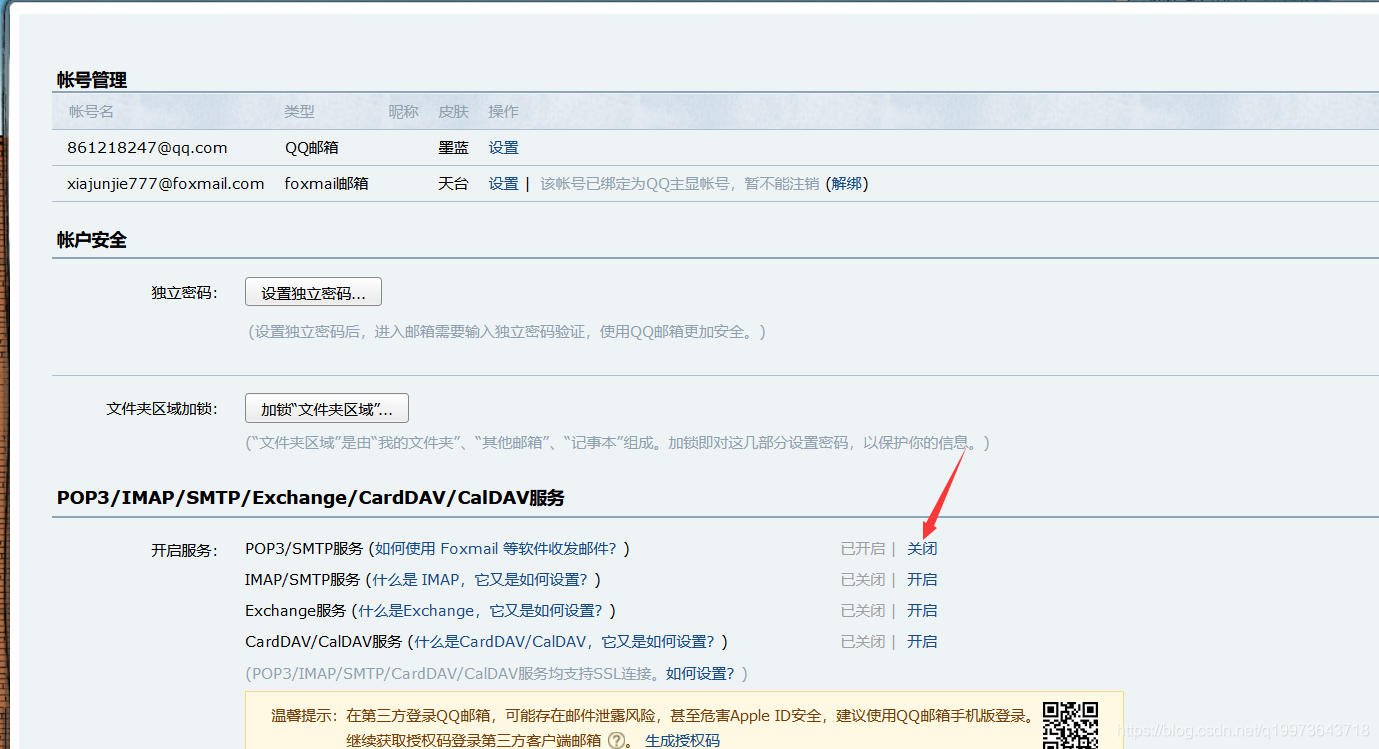Click 开启 for Exchange service

(x=922, y=611)
